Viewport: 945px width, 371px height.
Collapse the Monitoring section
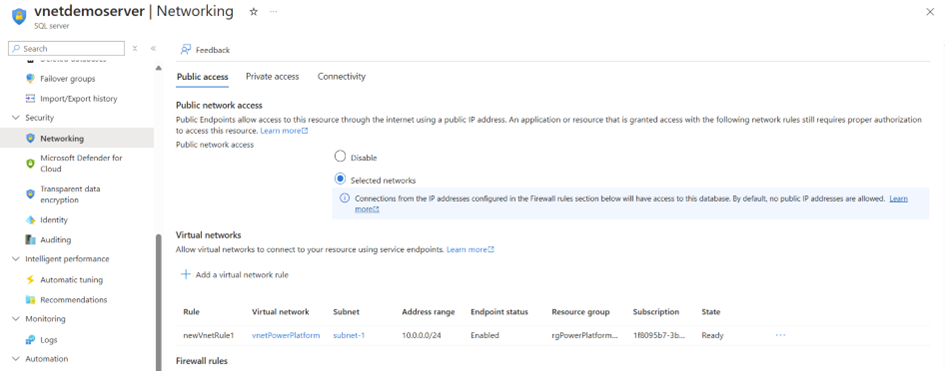(15, 319)
